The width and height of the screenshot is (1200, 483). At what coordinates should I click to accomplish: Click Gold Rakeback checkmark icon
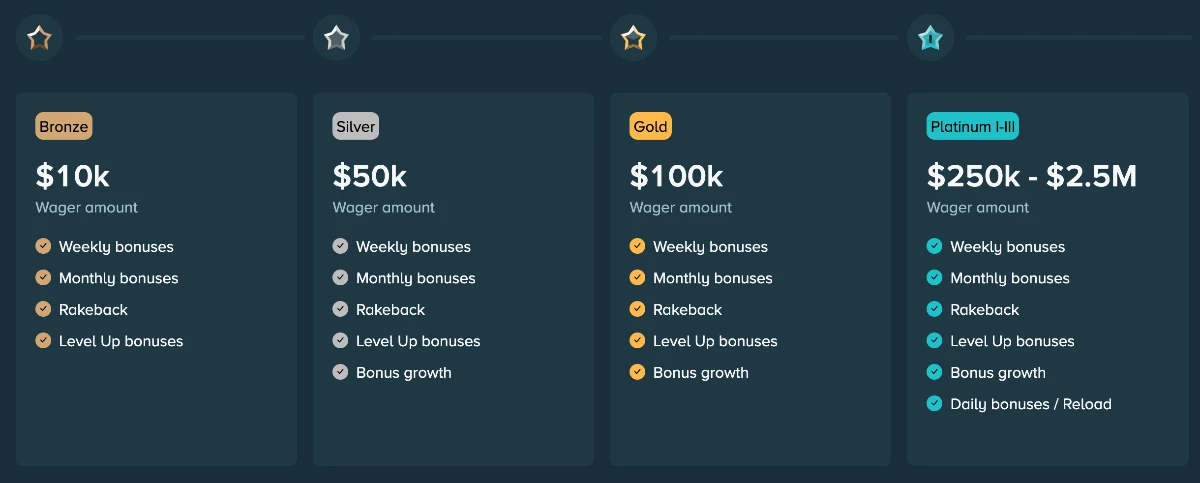tap(637, 309)
